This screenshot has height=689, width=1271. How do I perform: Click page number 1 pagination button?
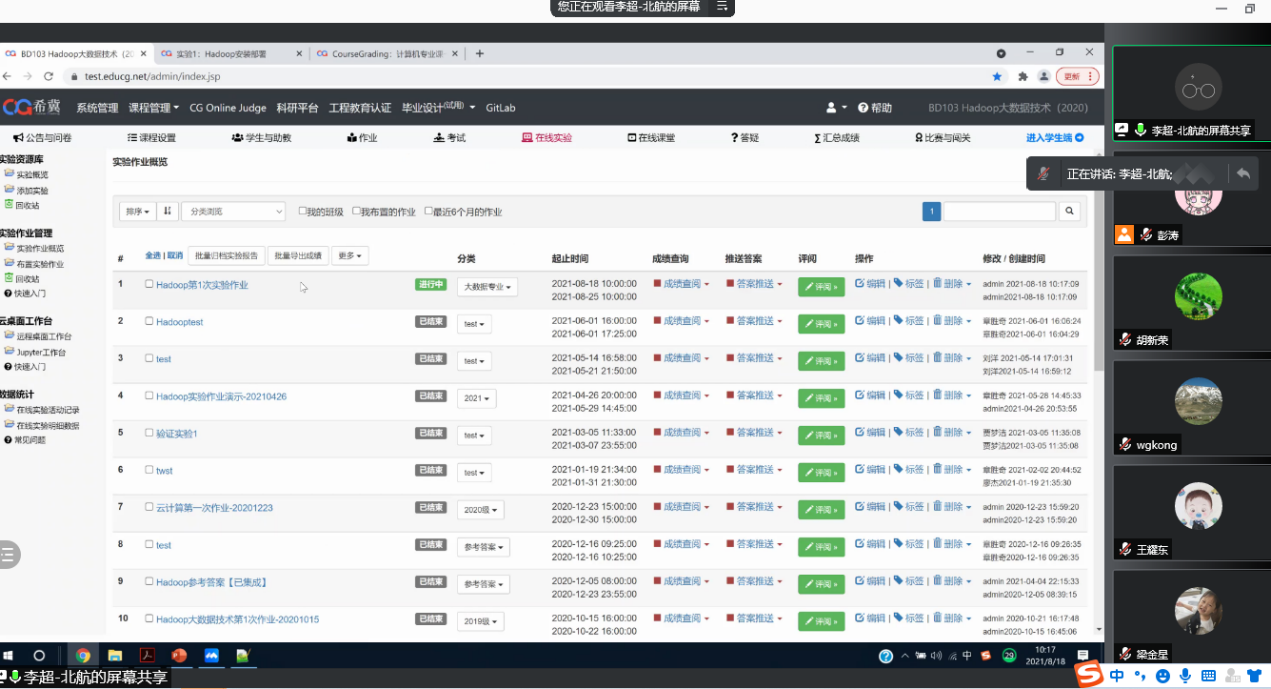click(931, 211)
